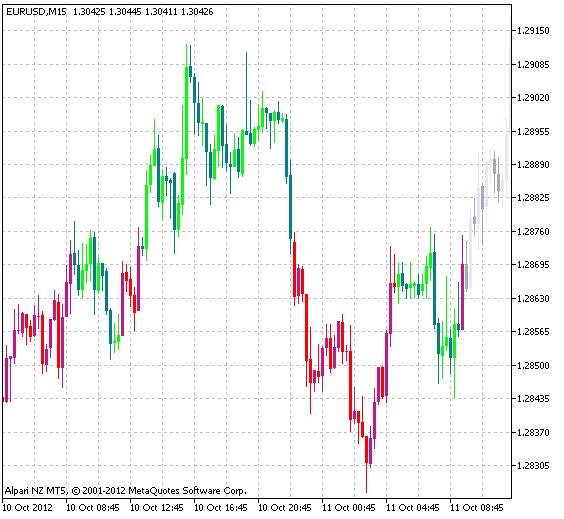Click the 1.29150 price level label
This screenshot has height=519, width=564.
(x=533, y=31)
